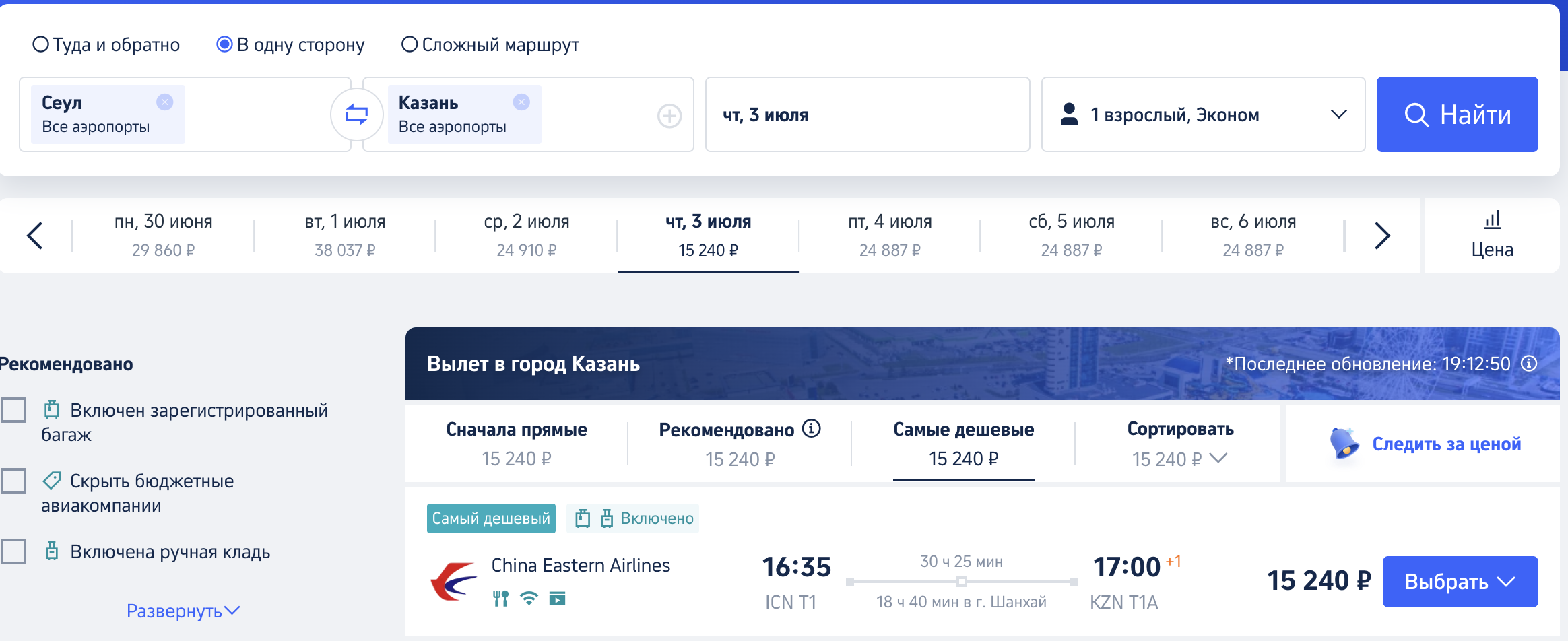Click the info icon next to Рекомендовано
Viewport: 1568px width, 641px height.
click(812, 429)
